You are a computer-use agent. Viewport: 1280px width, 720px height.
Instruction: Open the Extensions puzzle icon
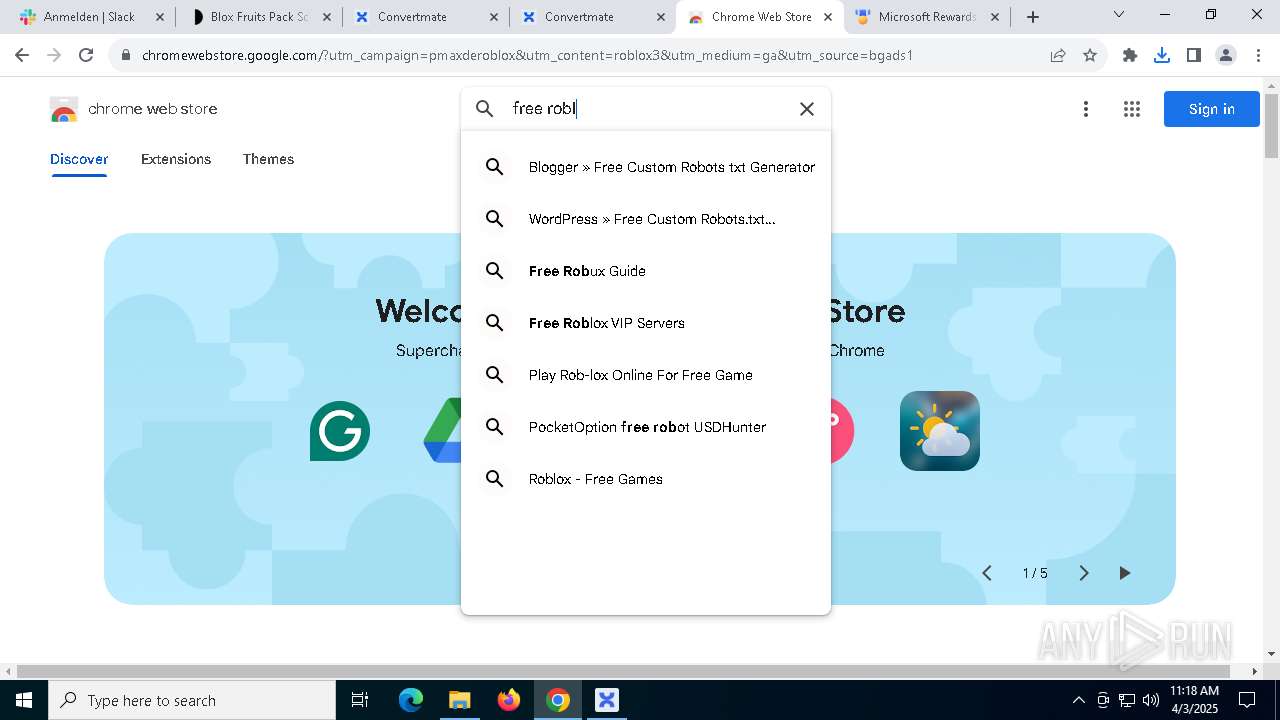point(1130,55)
